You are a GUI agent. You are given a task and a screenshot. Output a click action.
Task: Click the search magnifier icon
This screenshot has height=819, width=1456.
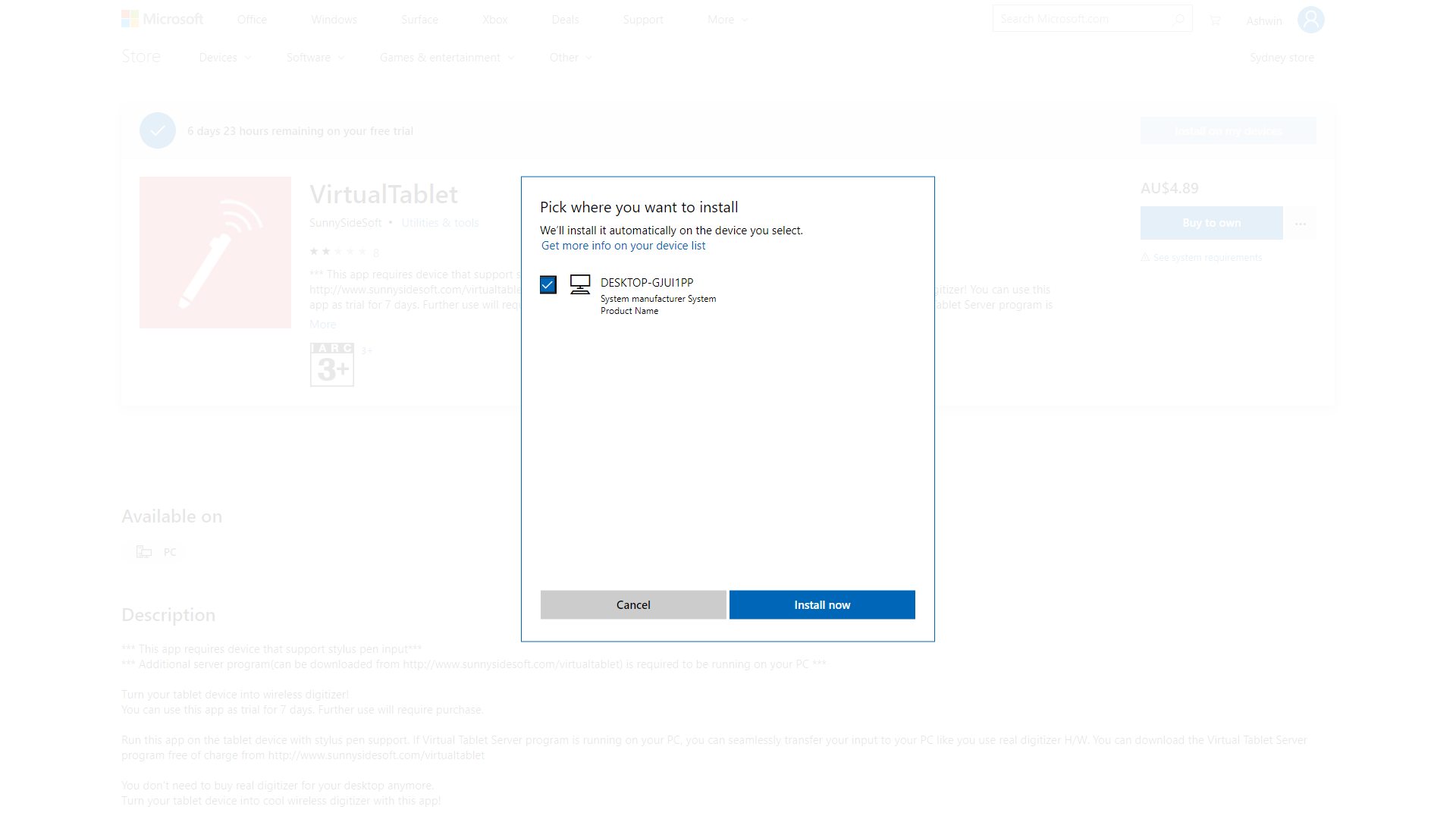tap(1179, 19)
